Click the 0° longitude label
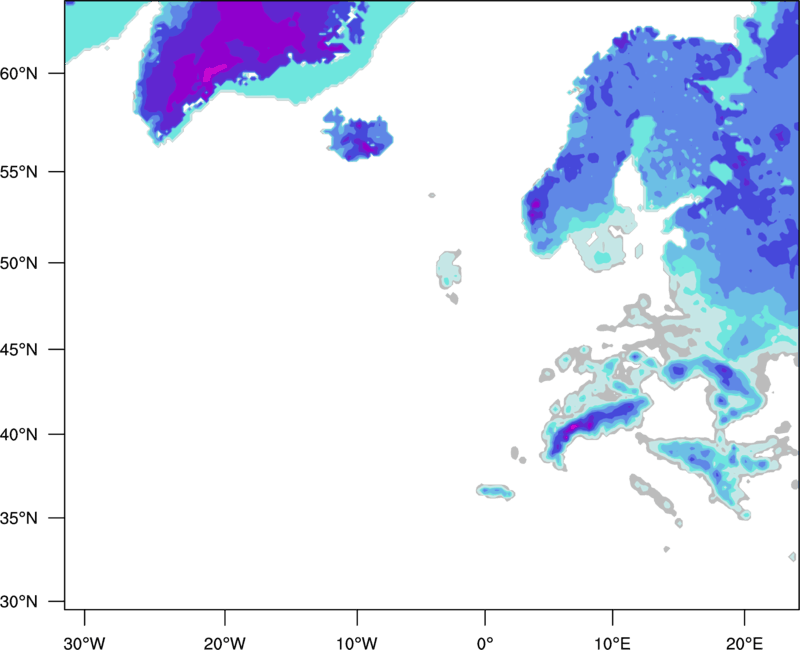Image resolution: width=800 pixels, height=650 pixels. point(485,643)
